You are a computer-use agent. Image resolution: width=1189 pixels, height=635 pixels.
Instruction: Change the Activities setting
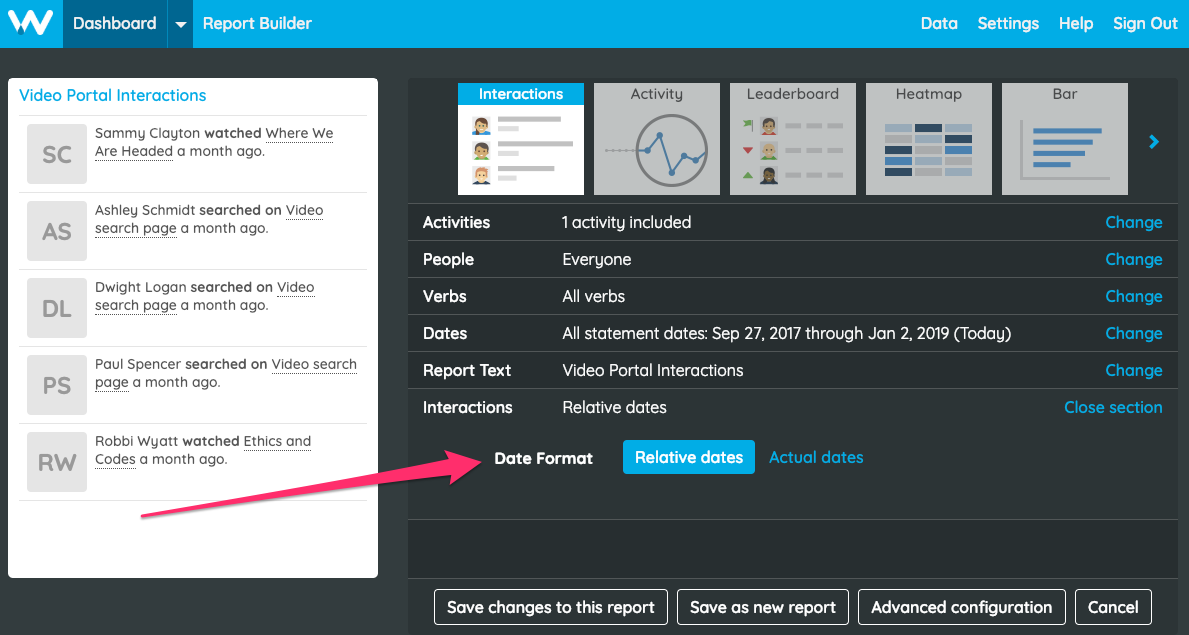[1134, 222]
